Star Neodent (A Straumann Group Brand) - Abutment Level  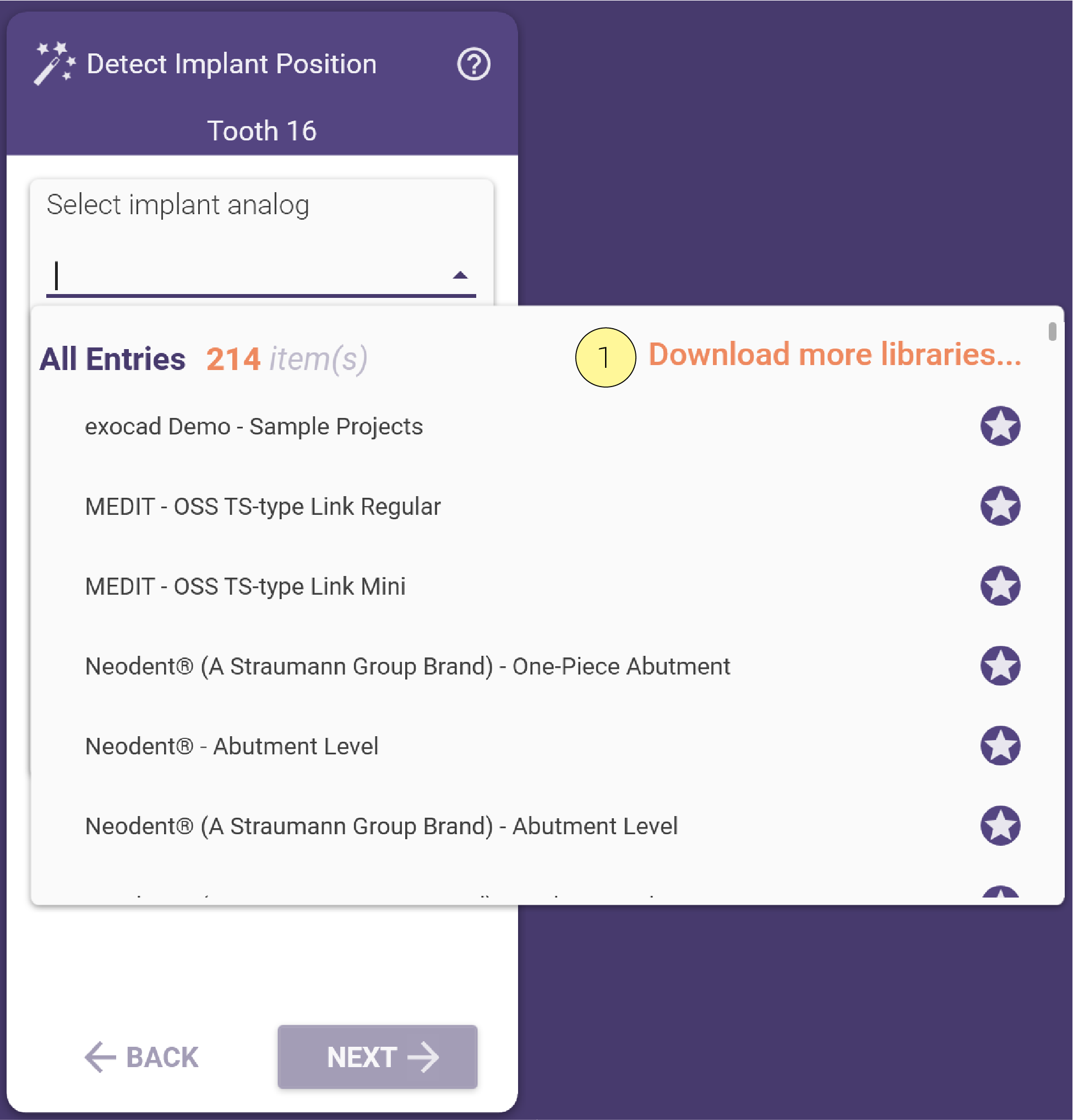[x=1000, y=827]
